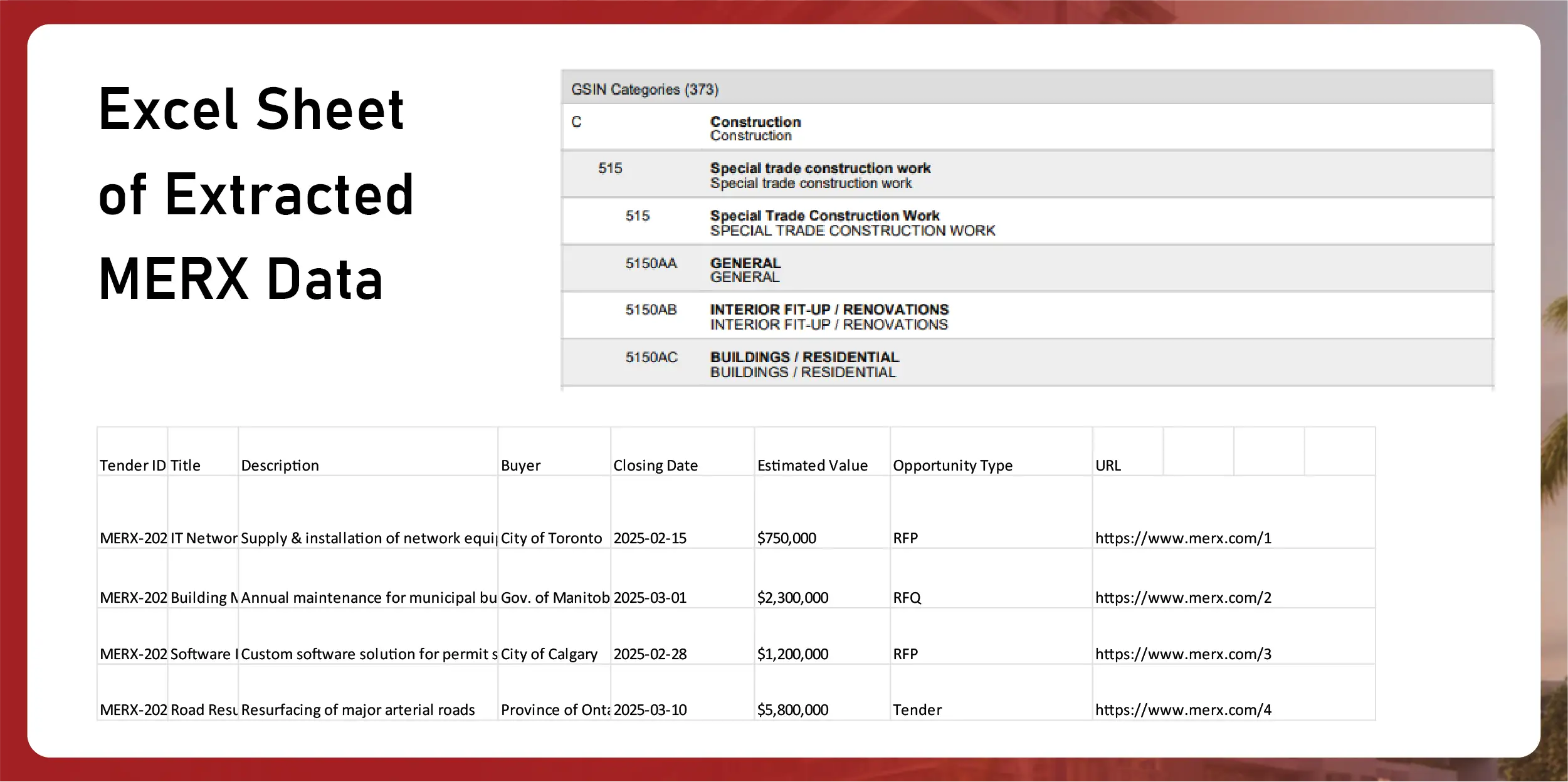
Task: Select the Resurfacing of major arterial roads cell
Action: [357, 710]
